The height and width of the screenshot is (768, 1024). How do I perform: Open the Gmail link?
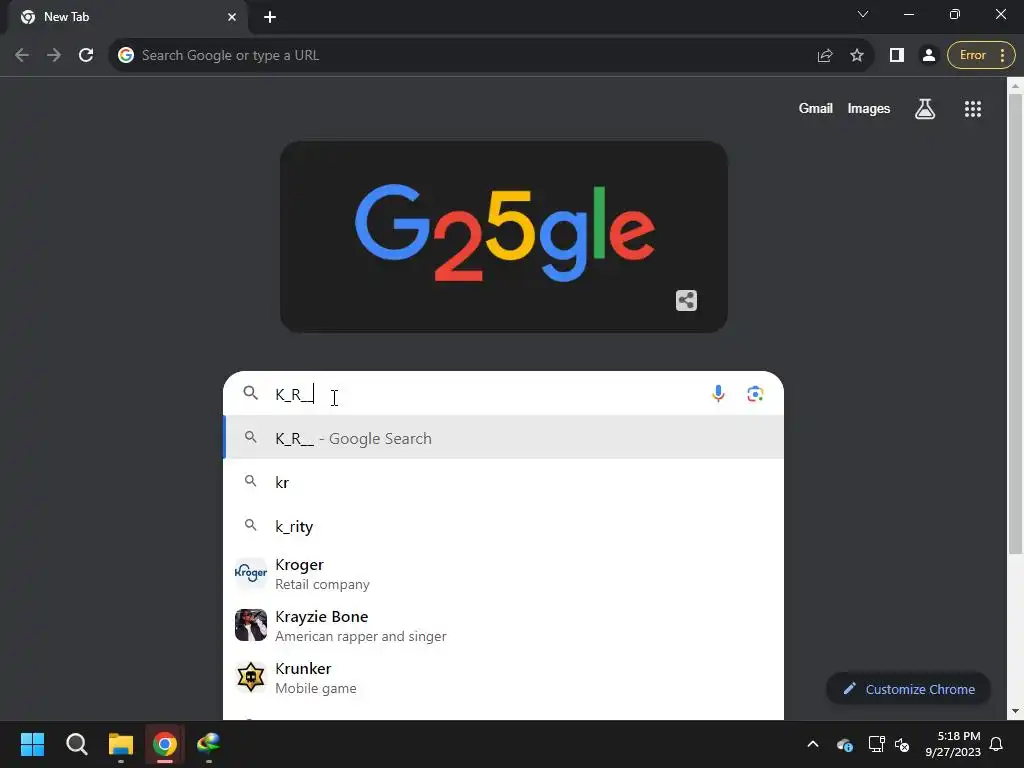[x=816, y=108]
